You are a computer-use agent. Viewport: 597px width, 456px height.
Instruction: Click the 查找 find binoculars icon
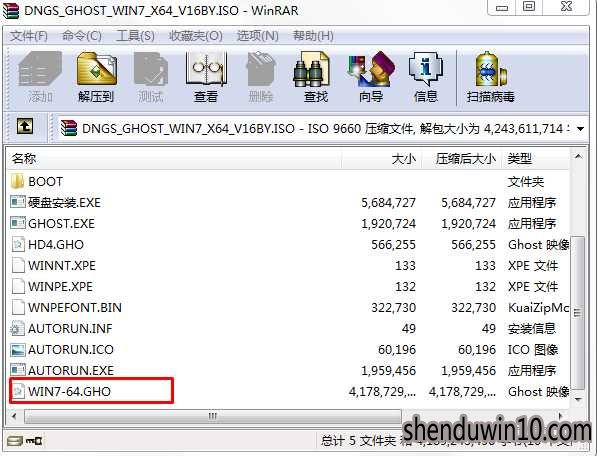point(315,77)
